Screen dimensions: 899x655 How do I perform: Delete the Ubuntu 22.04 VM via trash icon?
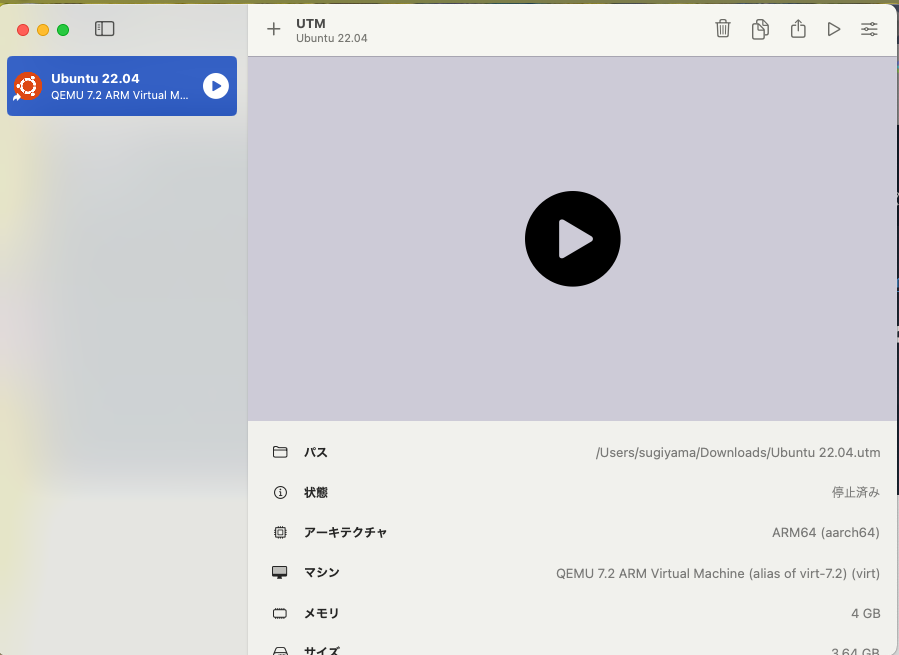[723, 29]
